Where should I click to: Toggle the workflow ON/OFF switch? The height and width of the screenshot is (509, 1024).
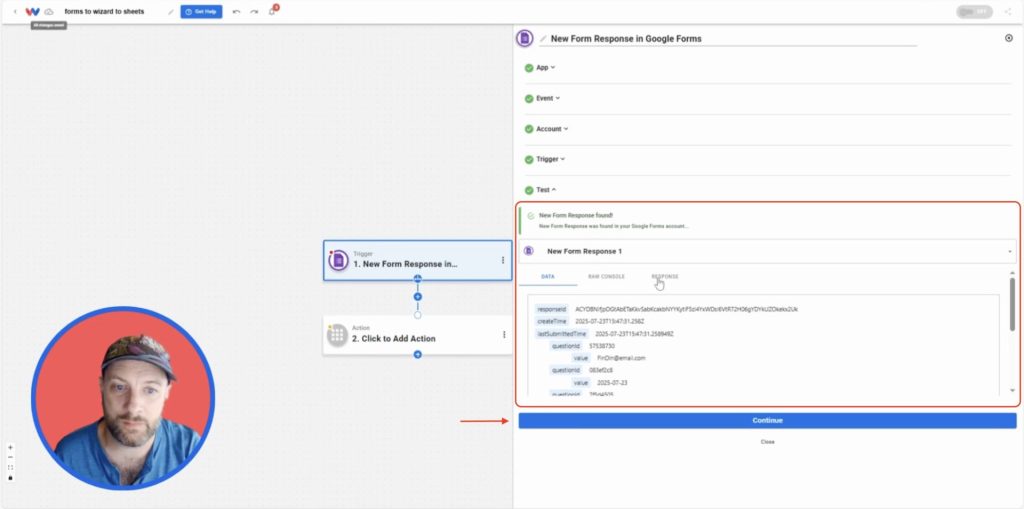pos(974,12)
